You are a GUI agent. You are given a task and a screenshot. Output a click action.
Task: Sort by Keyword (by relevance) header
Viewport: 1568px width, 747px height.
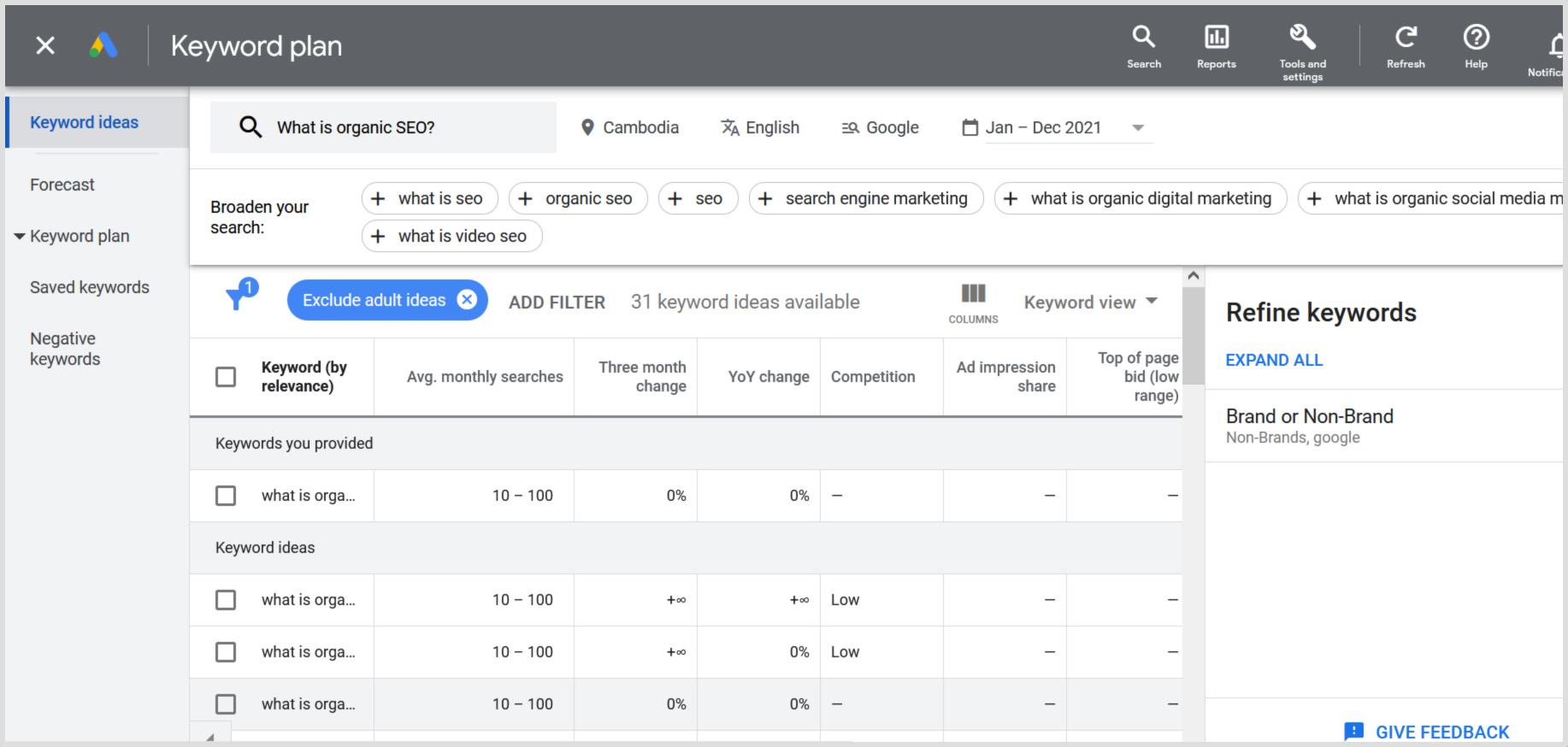coord(304,377)
